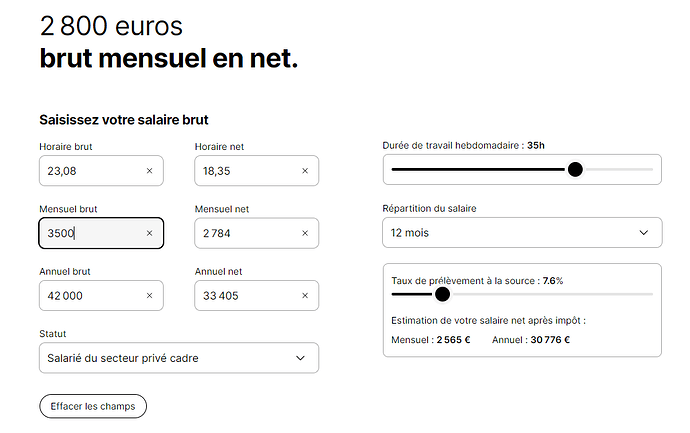Click inside the Horaire net input field
Screen dimensions: 690x433
point(245,171)
